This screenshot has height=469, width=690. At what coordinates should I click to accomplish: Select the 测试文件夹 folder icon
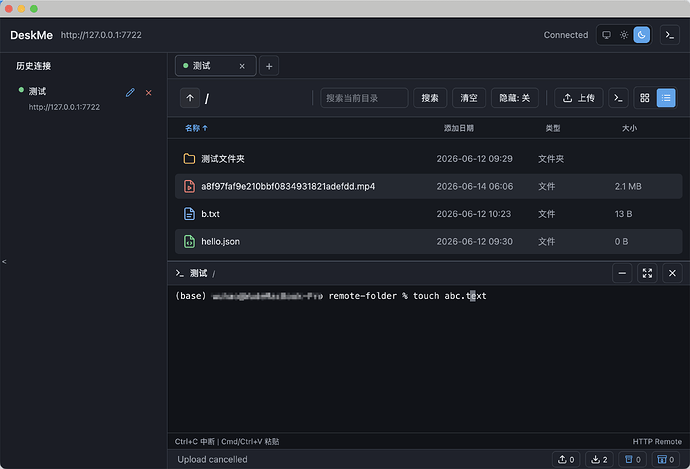[189, 159]
